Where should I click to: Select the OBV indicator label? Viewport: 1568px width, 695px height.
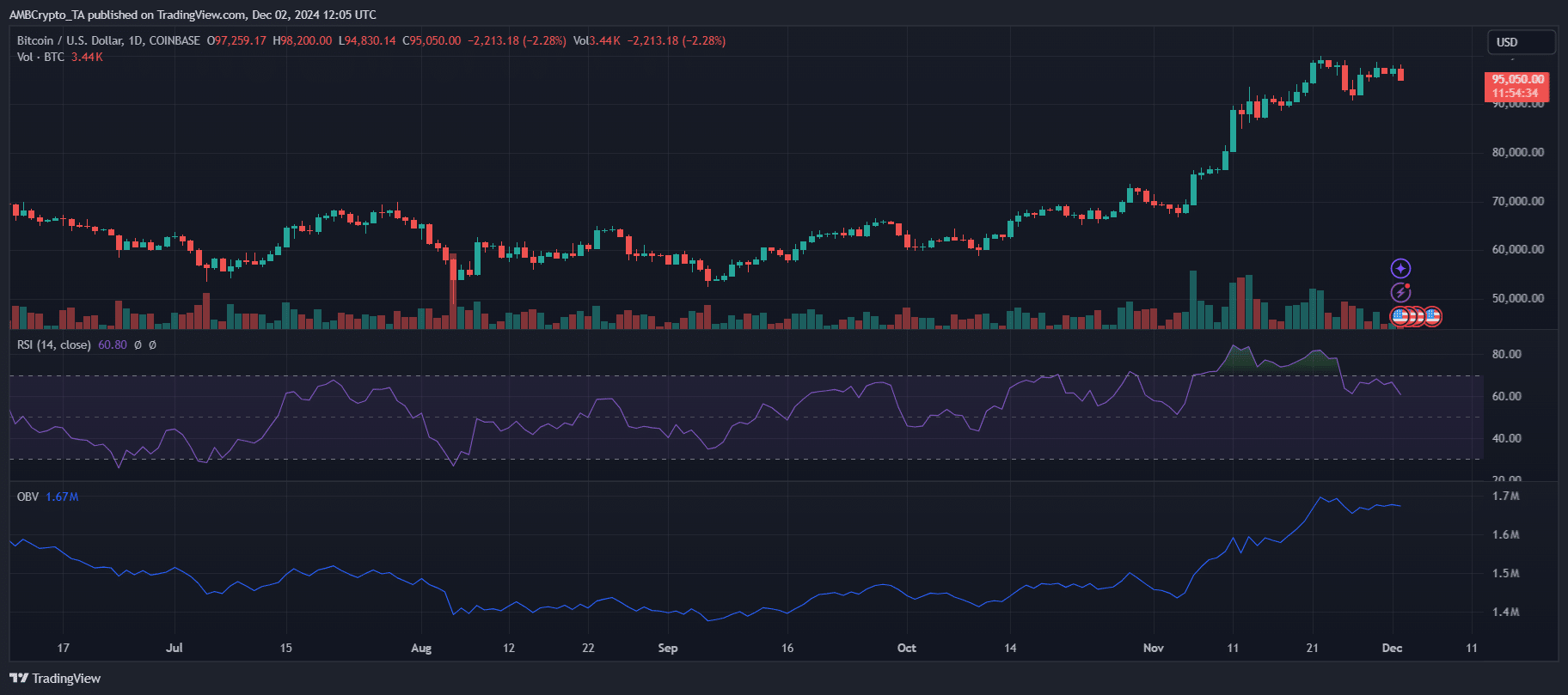click(x=28, y=497)
